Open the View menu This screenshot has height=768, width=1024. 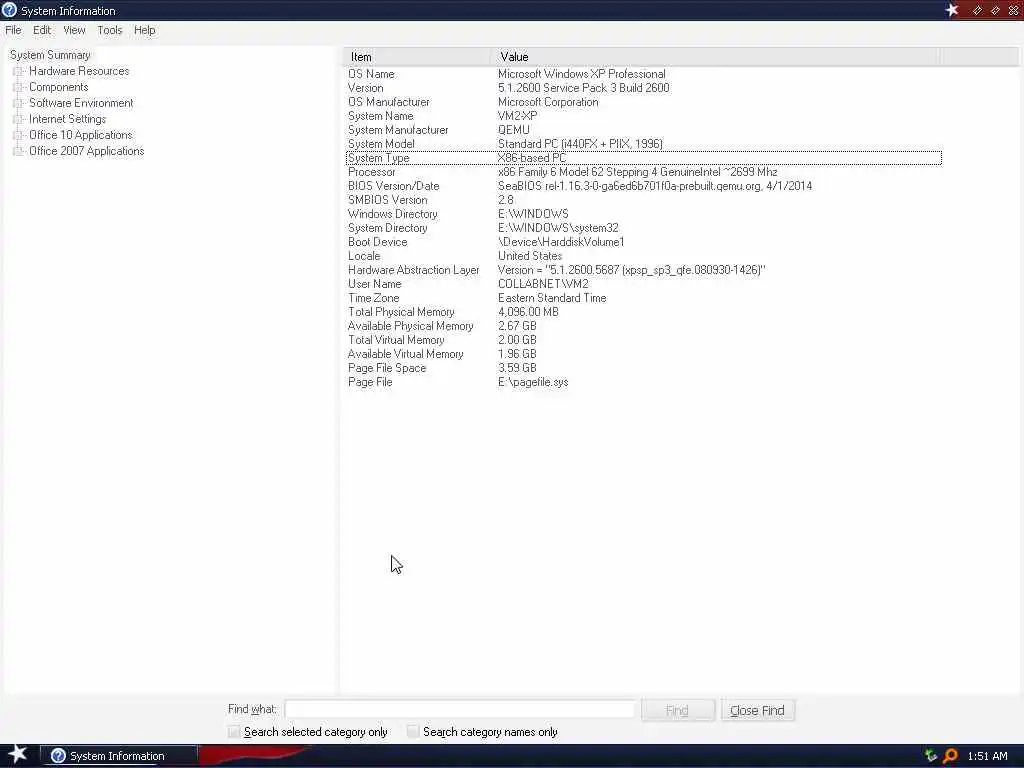coord(74,30)
